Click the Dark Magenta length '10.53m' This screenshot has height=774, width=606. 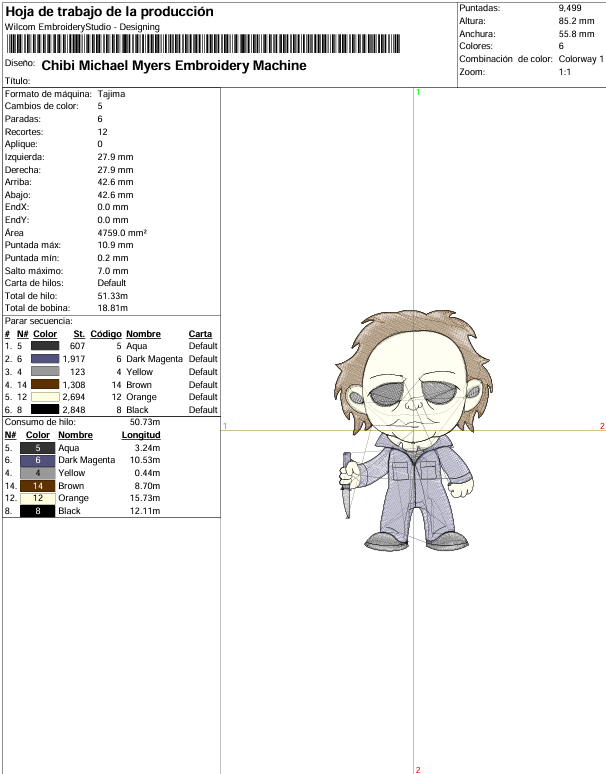(145, 460)
